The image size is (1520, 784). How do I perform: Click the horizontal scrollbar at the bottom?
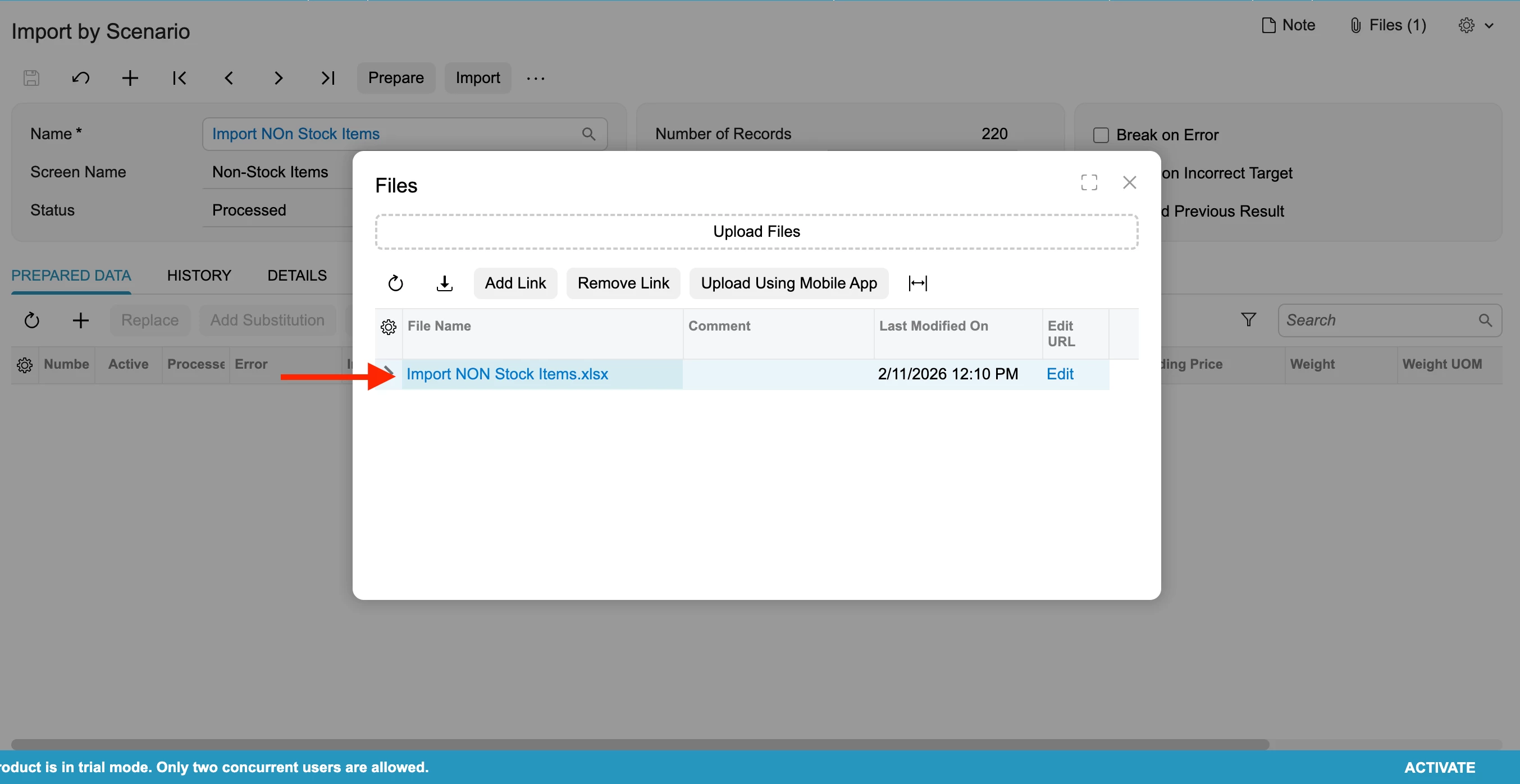click(640, 745)
